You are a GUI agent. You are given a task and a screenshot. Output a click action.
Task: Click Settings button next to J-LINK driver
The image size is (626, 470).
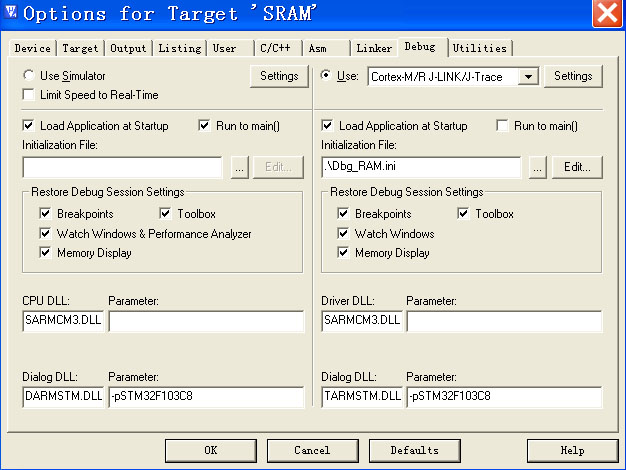click(573, 76)
